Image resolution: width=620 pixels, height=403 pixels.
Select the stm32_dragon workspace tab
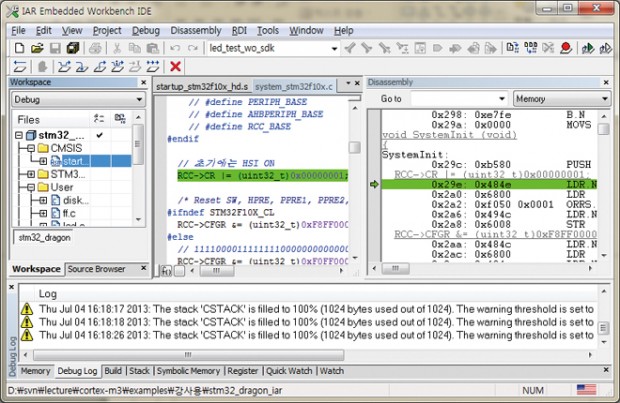[44, 238]
